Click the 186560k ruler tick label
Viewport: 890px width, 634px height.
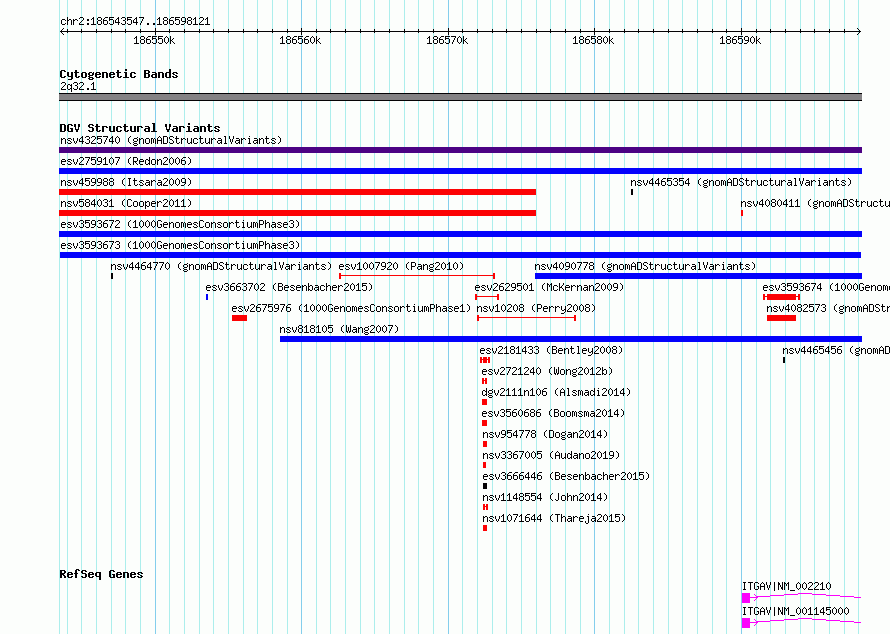[x=300, y=41]
